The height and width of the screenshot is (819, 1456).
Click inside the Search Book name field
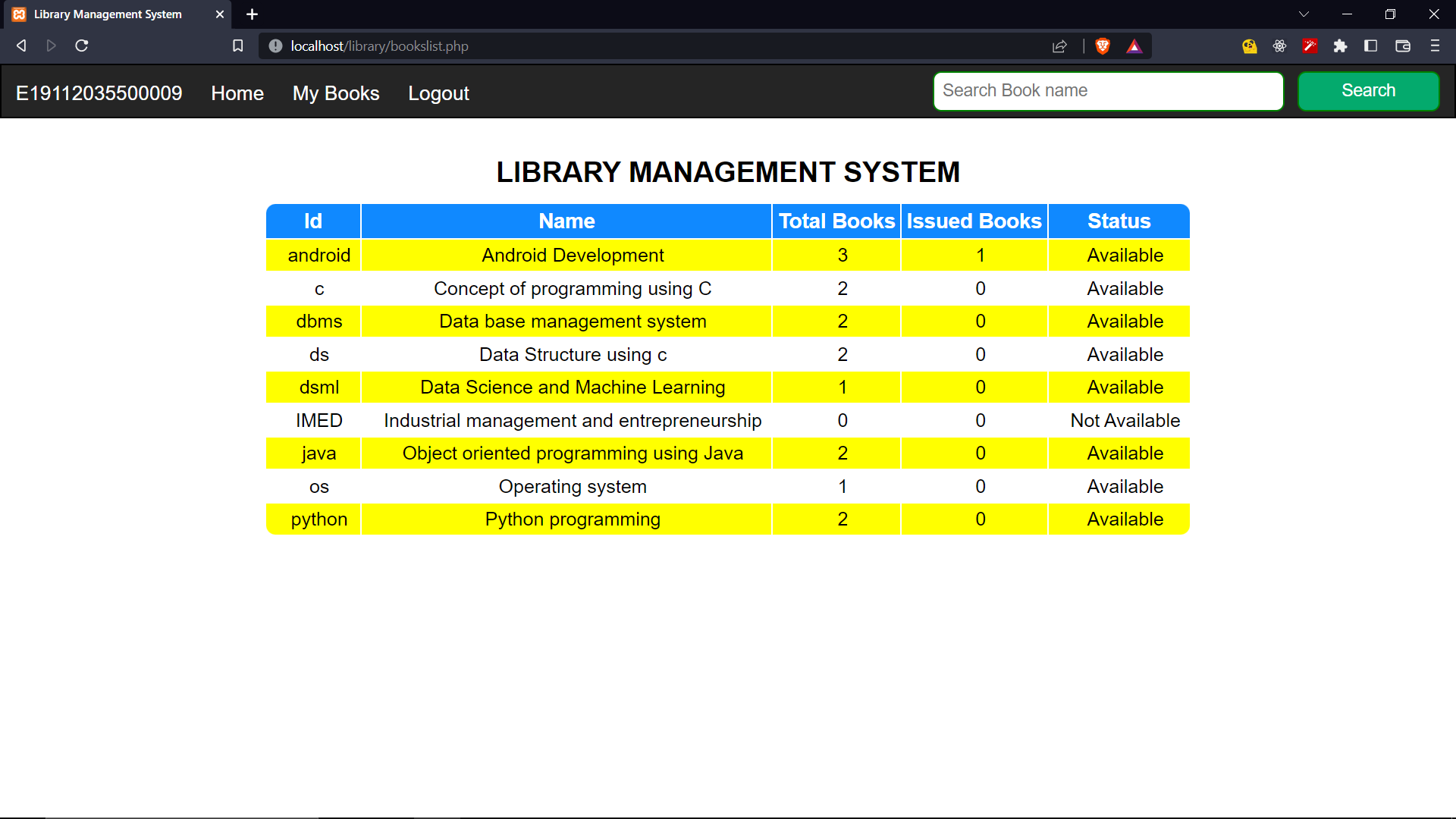1107,91
